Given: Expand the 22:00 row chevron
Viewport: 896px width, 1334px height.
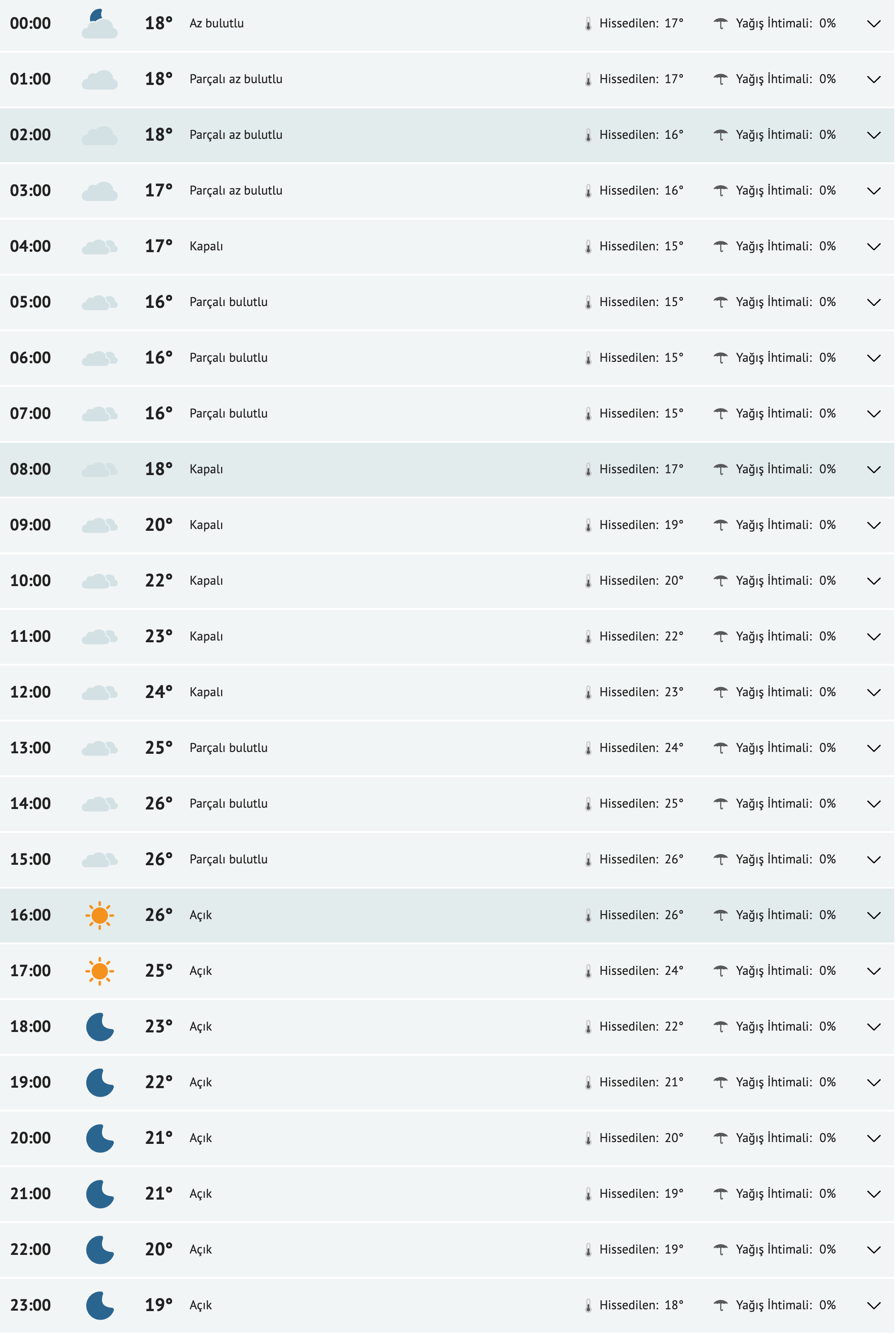Looking at the screenshot, I should click(x=874, y=1250).
